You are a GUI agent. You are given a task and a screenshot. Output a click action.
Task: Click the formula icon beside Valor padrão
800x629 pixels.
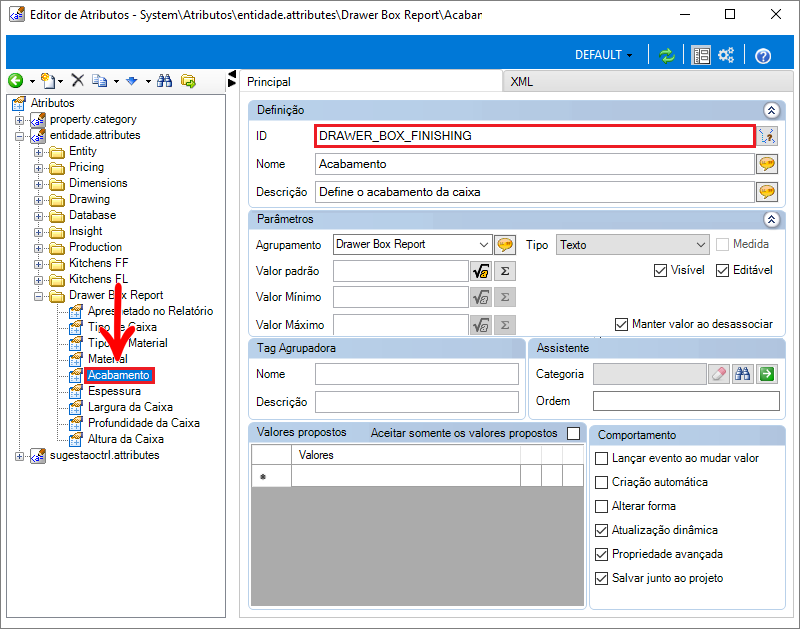(x=481, y=271)
